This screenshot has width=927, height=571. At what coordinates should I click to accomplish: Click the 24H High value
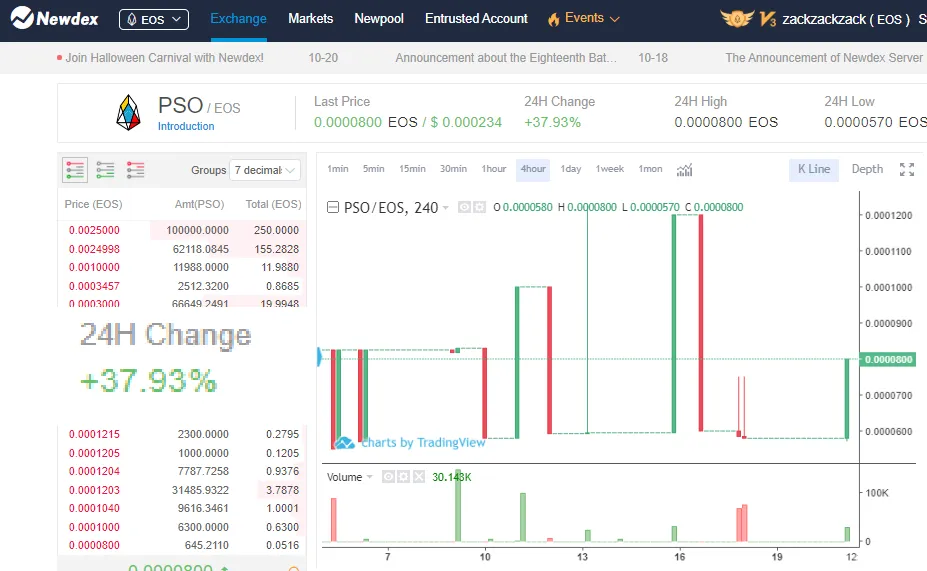pos(726,122)
